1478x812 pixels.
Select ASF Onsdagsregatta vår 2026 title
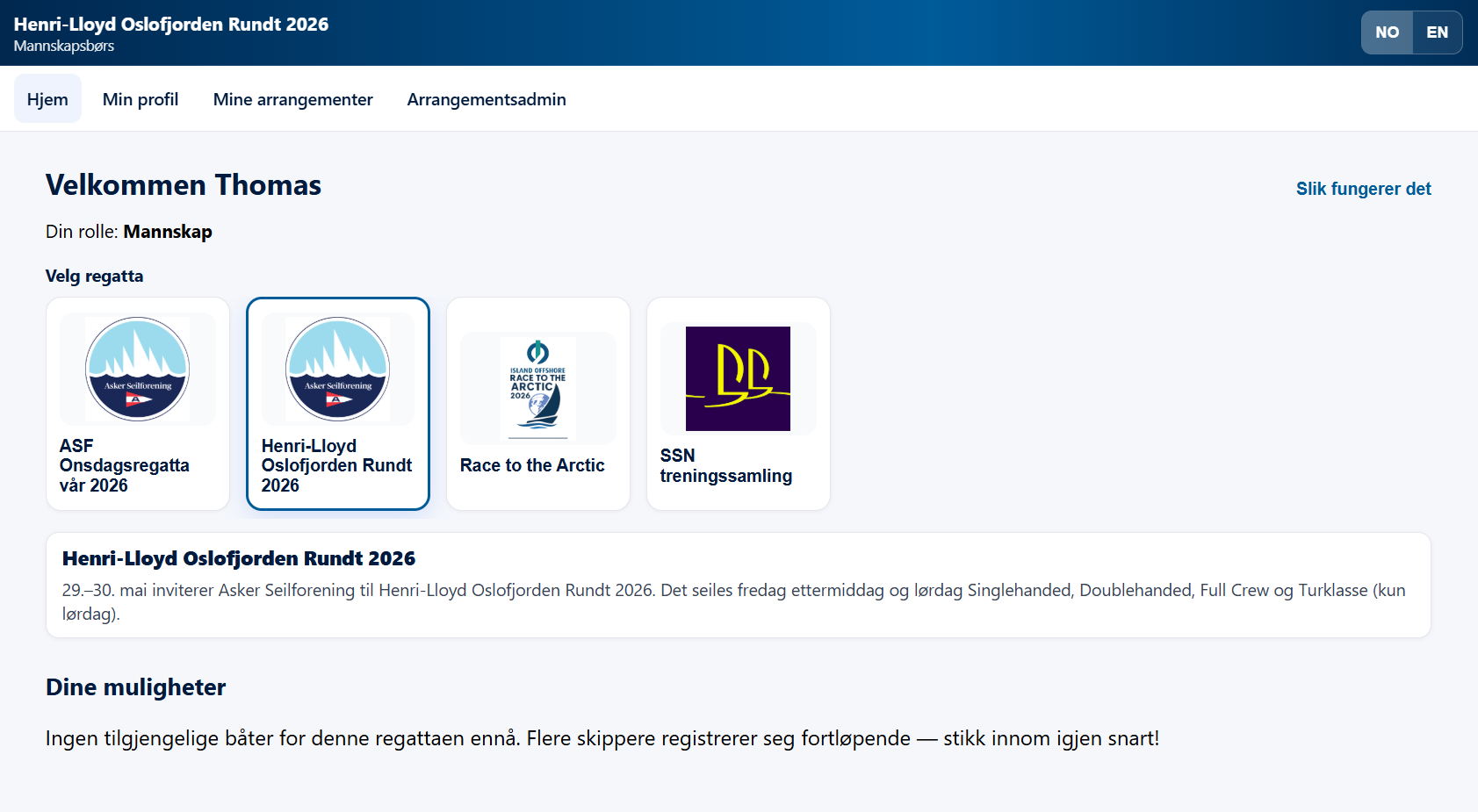point(125,465)
